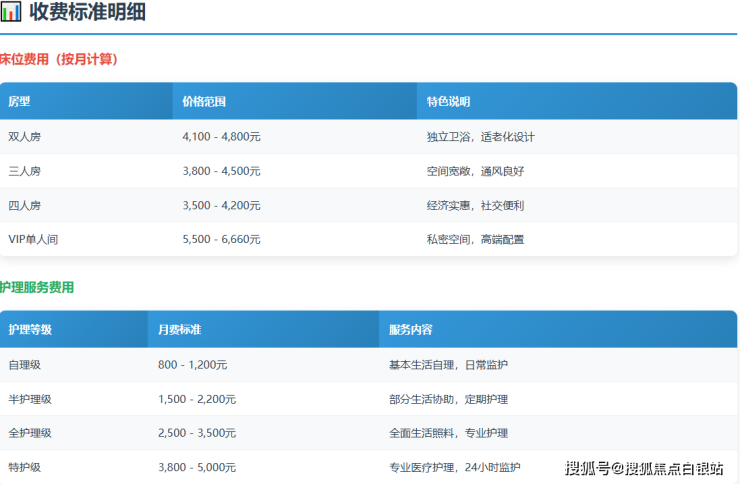Viewport: 740px width, 484px height.
Task: Click the 特护级 row label
Action: coord(25,467)
